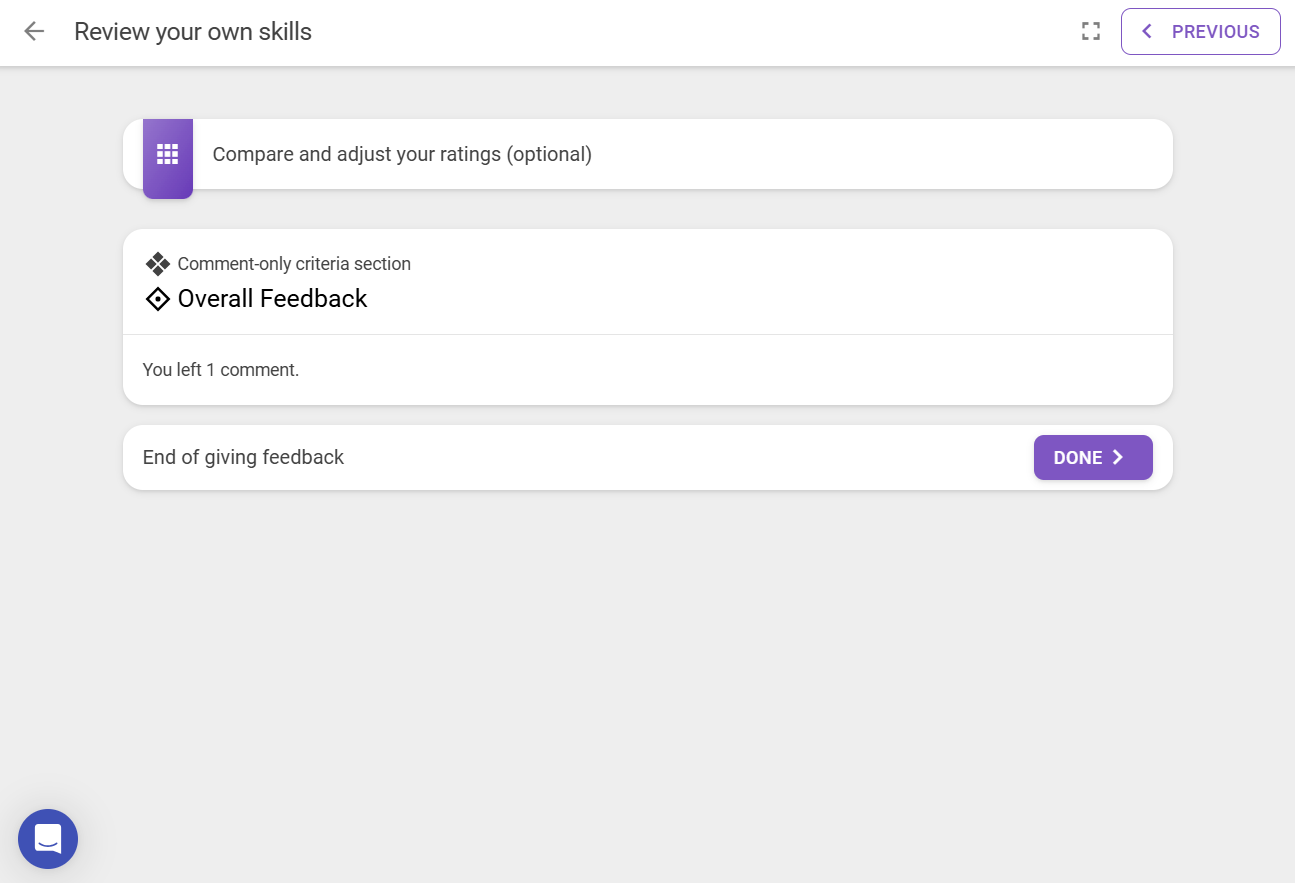The width and height of the screenshot is (1295, 883).
Task: Click the four-diamond criteria section icon
Action: 158,264
